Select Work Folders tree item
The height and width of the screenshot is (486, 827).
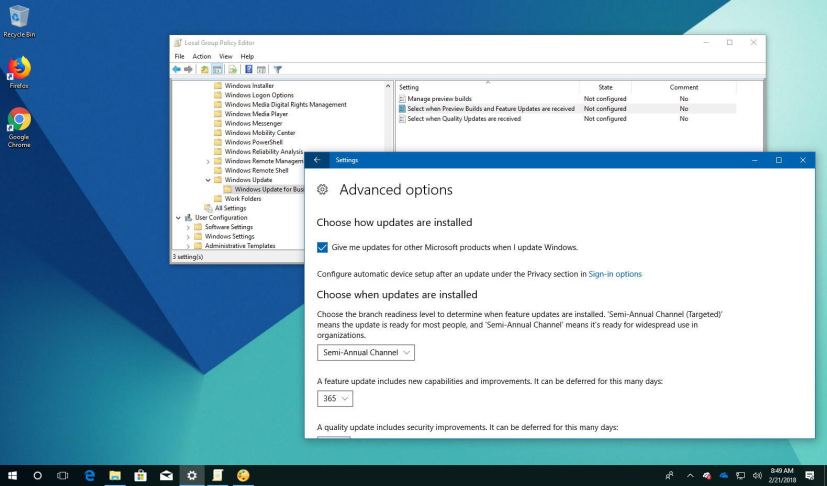coord(243,198)
